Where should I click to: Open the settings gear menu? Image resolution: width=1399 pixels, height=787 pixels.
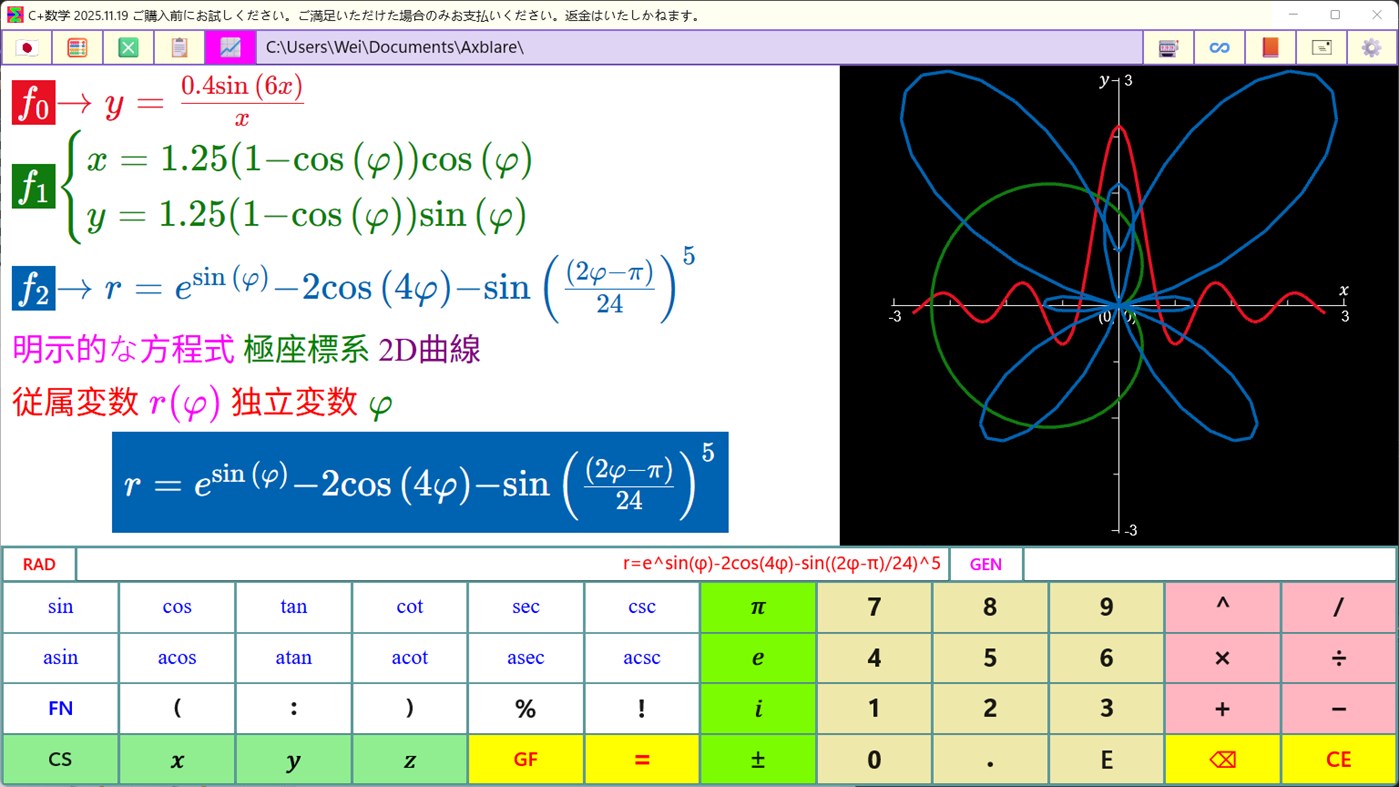1371,47
